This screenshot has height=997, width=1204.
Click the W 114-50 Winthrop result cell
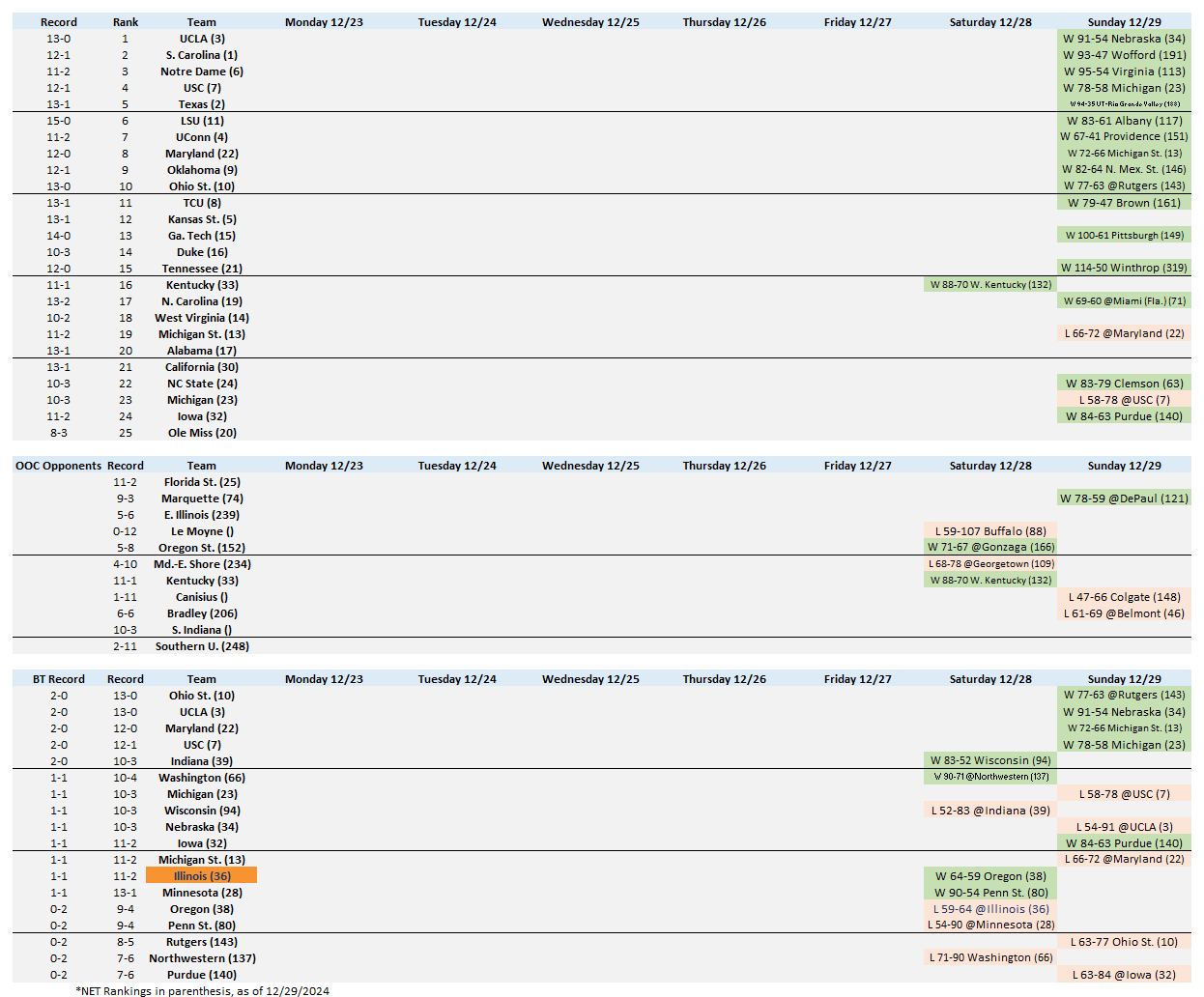(1124, 268)
